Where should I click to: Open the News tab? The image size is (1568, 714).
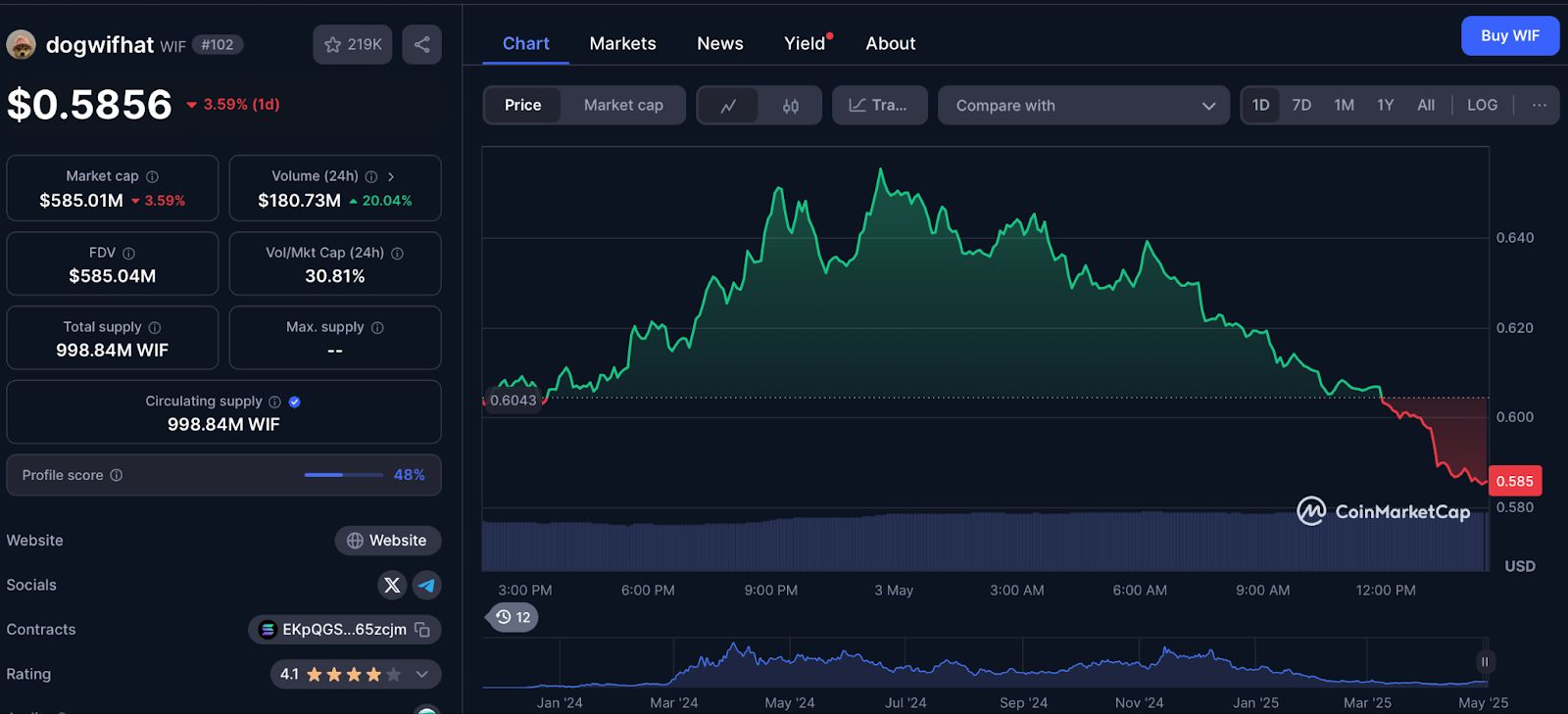[719, 43]
